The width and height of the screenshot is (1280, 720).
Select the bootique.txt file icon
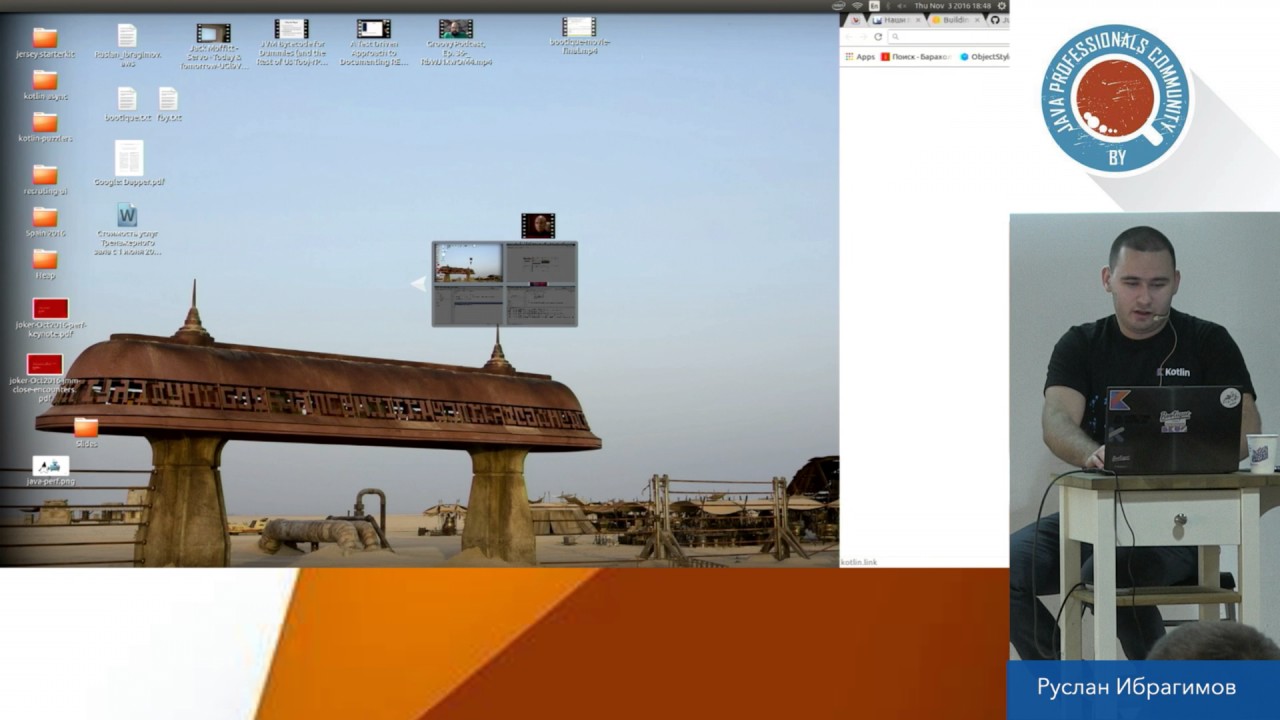(127, 98)
